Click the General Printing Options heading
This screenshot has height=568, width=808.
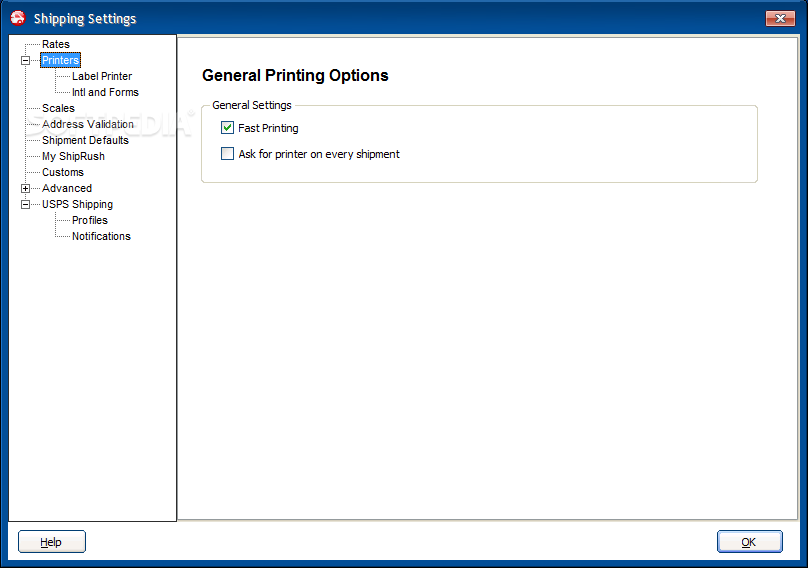(295, 75)
